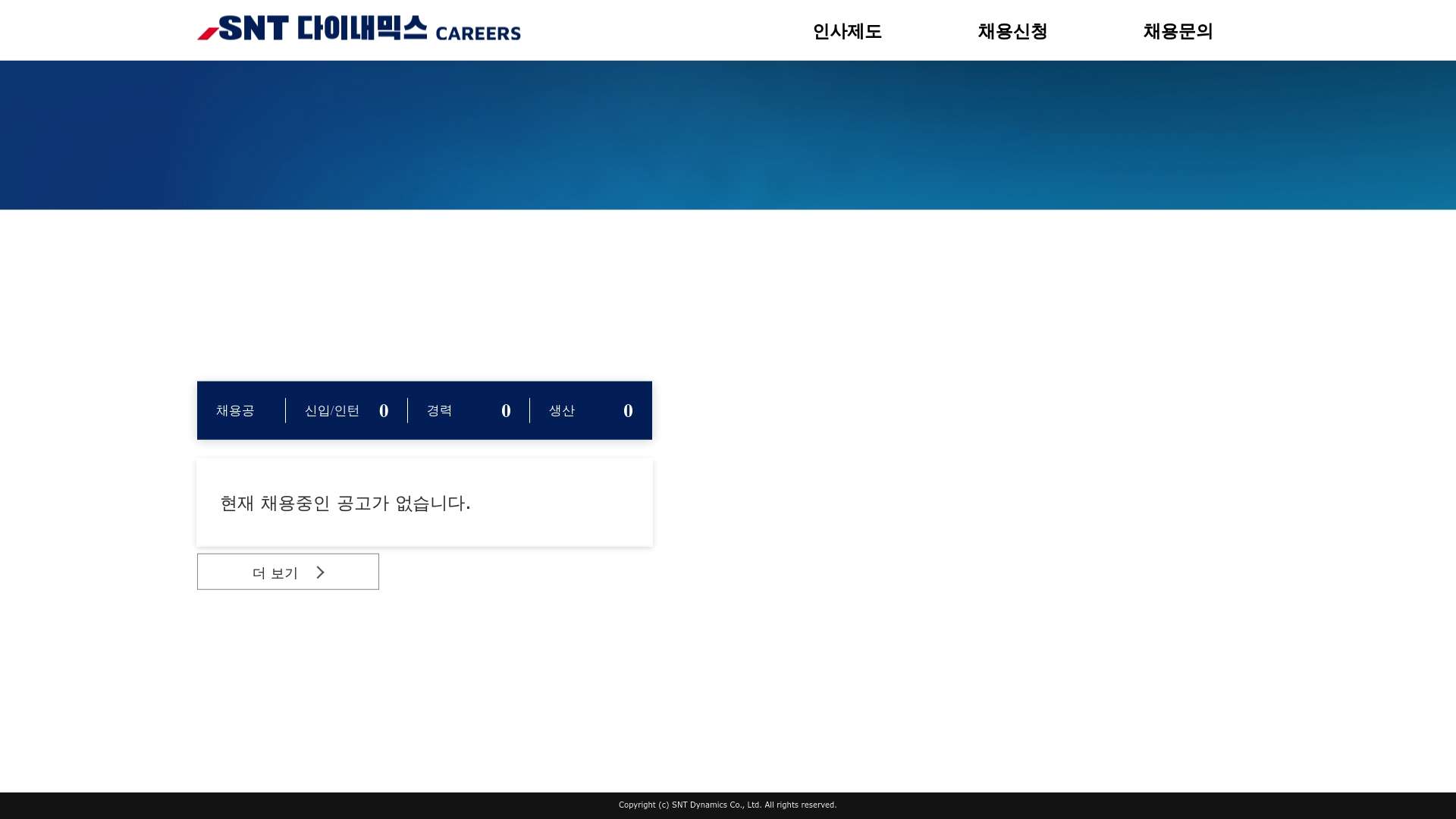
Task: Click the chevron arrow inside 더 보기 button
Action: [320, 572]
